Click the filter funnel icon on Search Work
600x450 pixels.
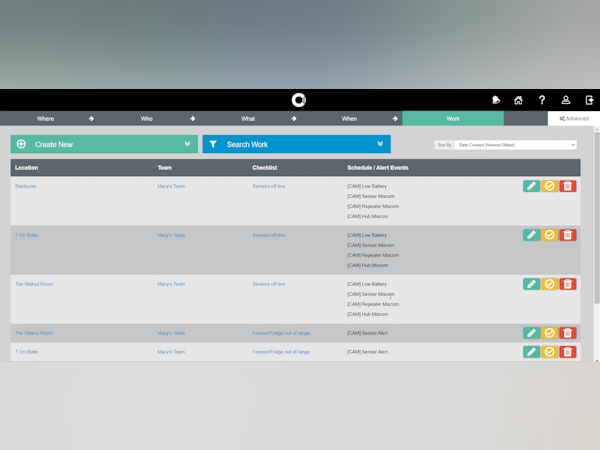[x=213, y=144]
